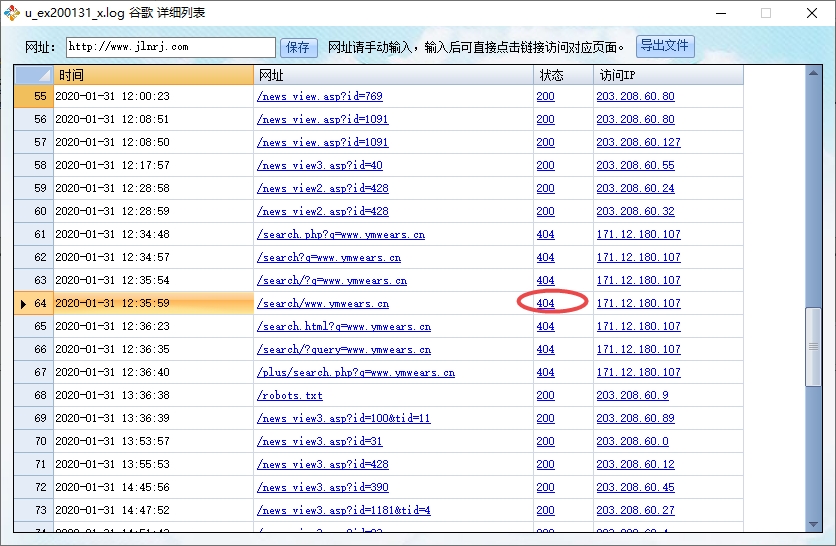Click the 状态 column header
Viewport: 836px width, 546px height.
coord(562,76)
